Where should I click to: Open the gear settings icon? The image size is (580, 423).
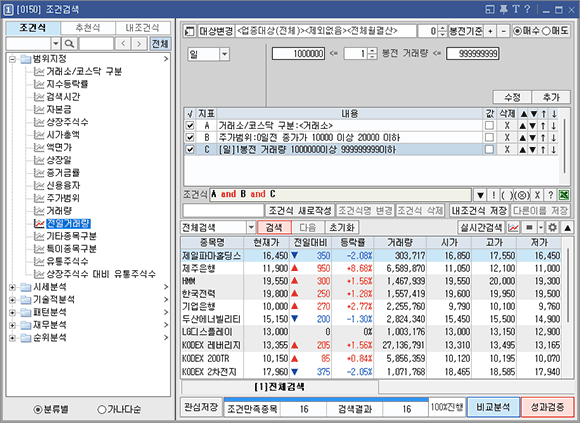click(552, 227)
